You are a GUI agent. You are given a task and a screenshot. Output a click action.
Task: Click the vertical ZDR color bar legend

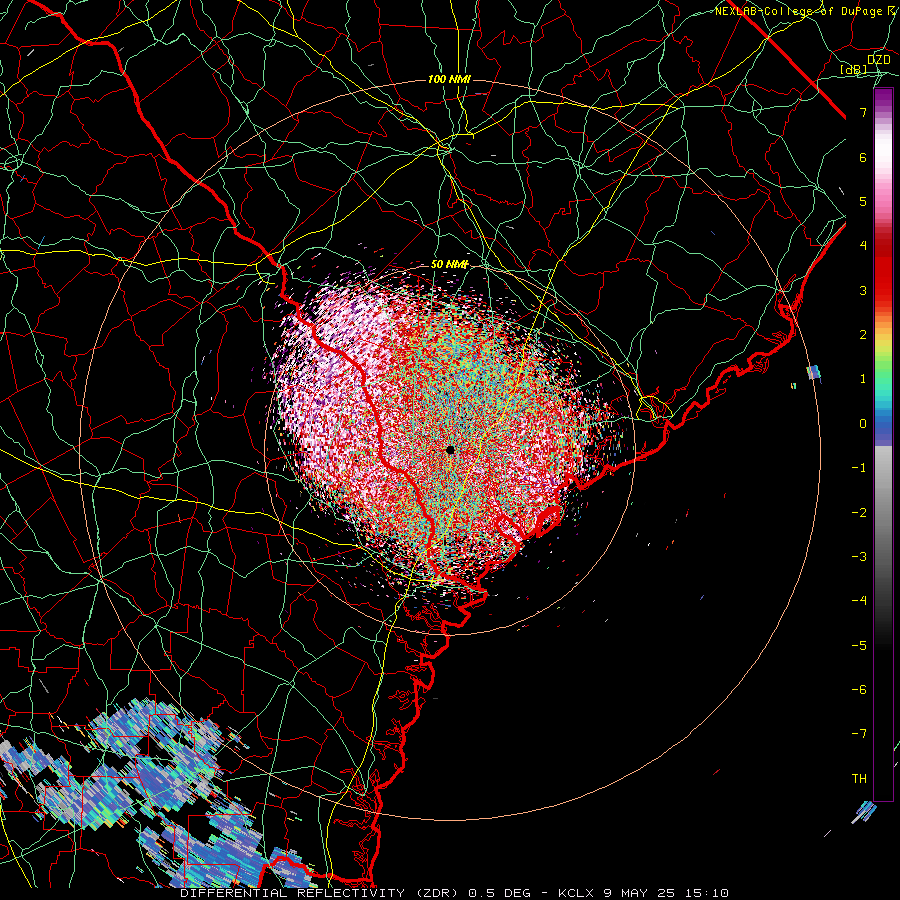click(883, 444)
